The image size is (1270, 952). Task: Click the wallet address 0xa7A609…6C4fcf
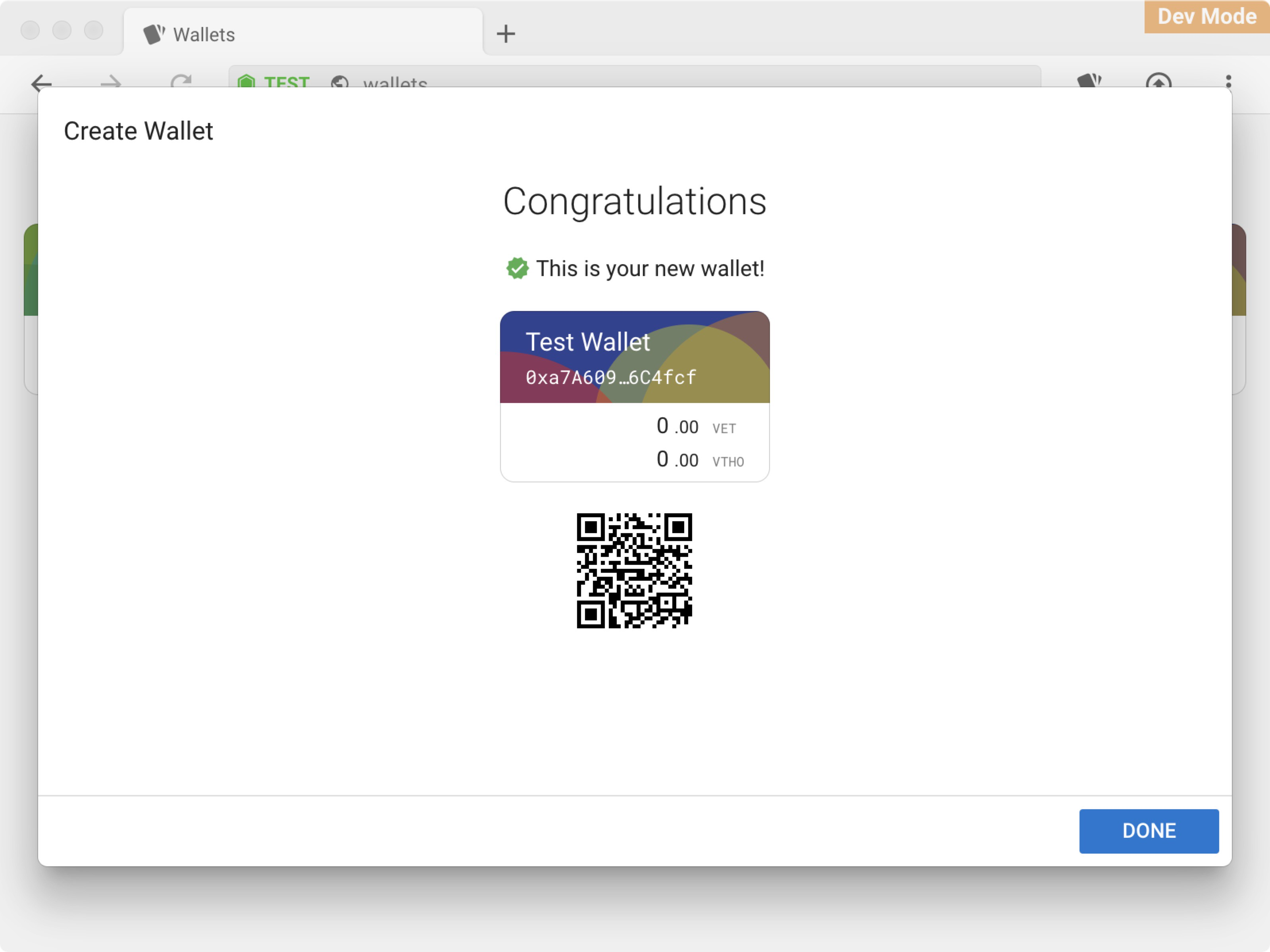coord(610,378)
